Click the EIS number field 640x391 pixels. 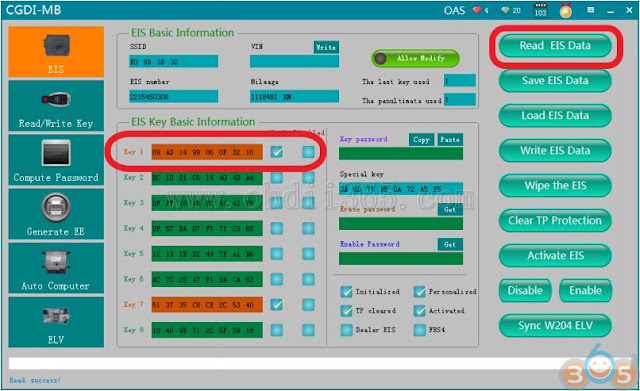173,97
